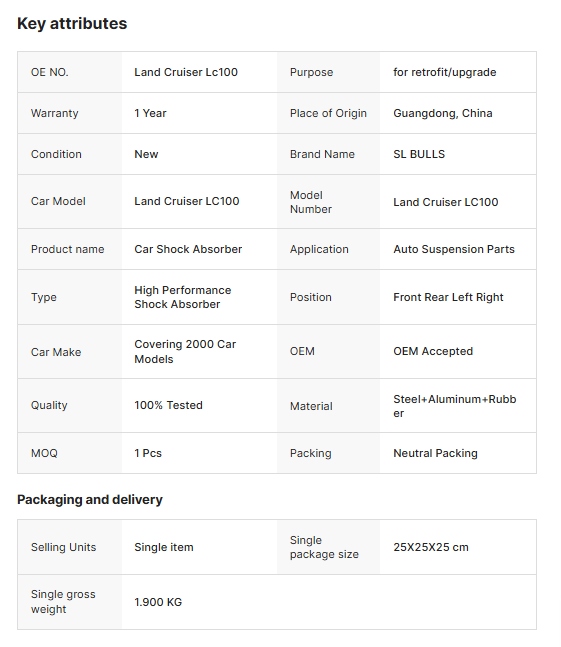Select the Car Shock Absorber product name

[188, 249]
